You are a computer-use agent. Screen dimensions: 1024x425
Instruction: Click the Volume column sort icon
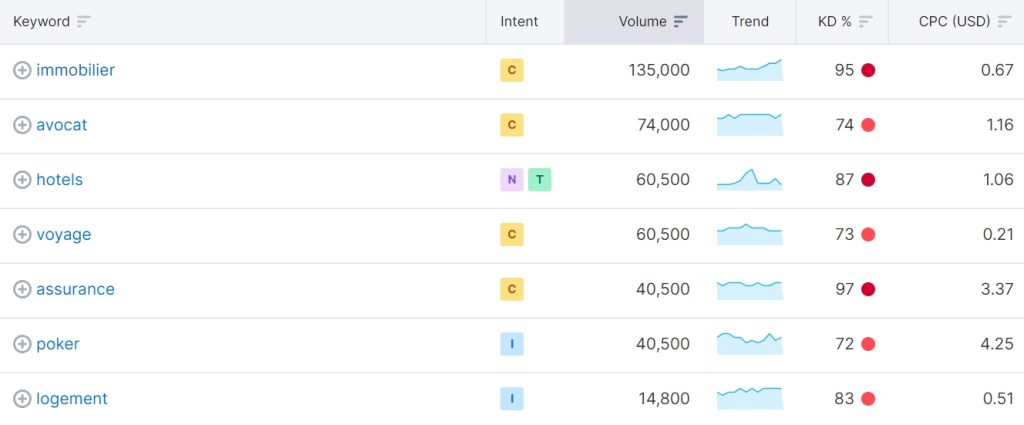pyautogui.click(x=681, y=22)
